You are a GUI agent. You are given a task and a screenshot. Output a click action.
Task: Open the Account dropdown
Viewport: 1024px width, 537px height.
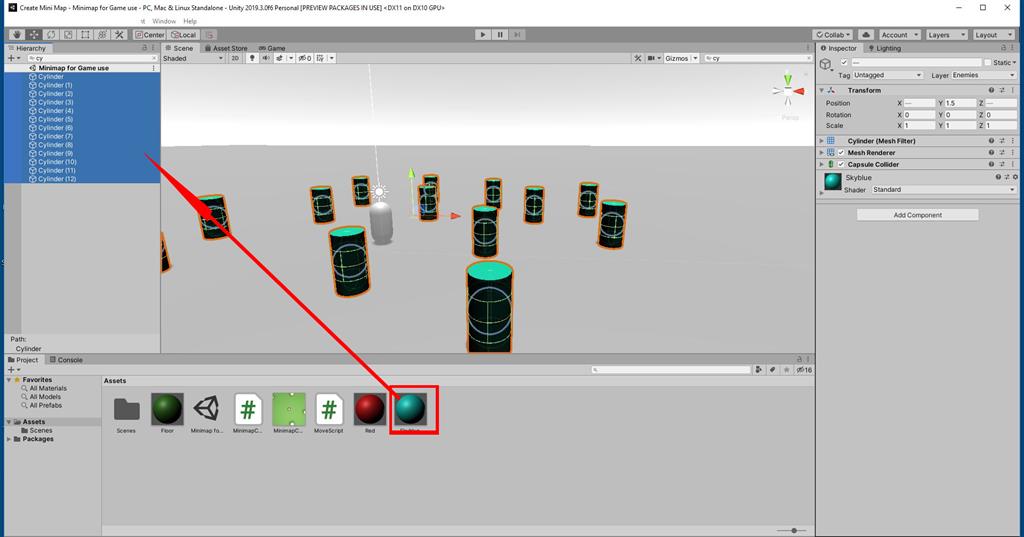(x=899, y=35)
